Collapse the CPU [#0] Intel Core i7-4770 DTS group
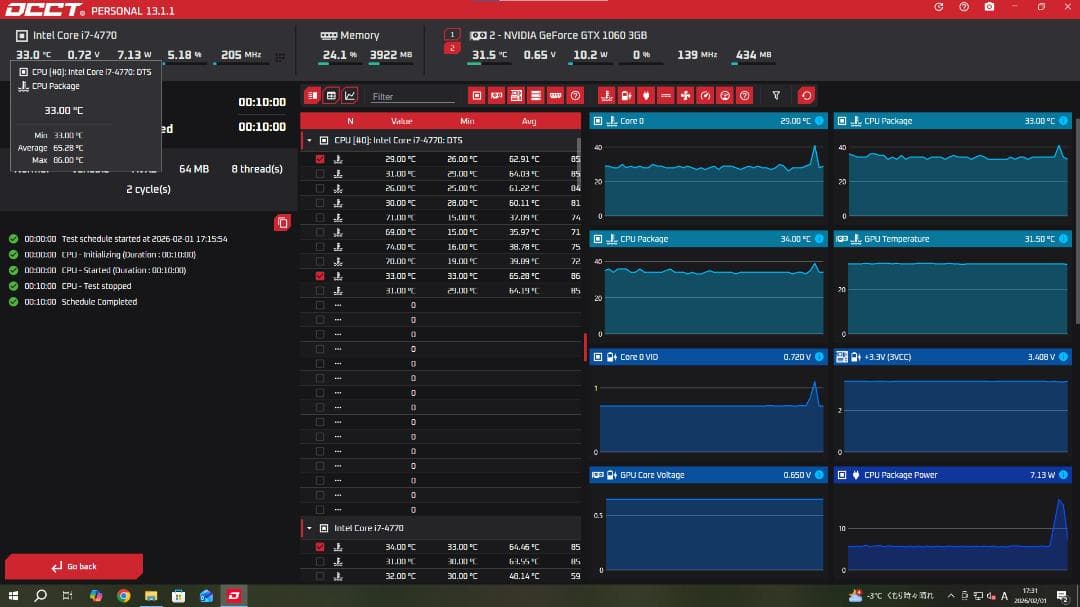 click(x=309, y=140)
